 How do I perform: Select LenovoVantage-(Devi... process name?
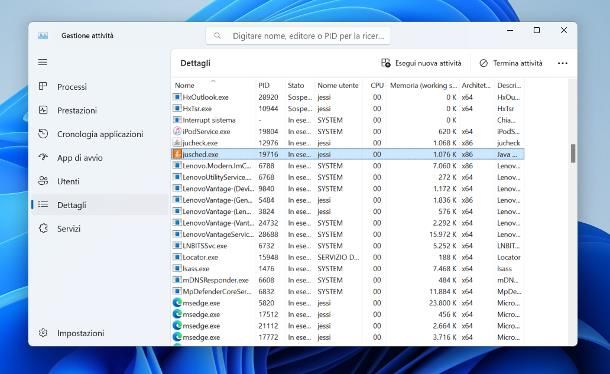(x=218, y=188)
